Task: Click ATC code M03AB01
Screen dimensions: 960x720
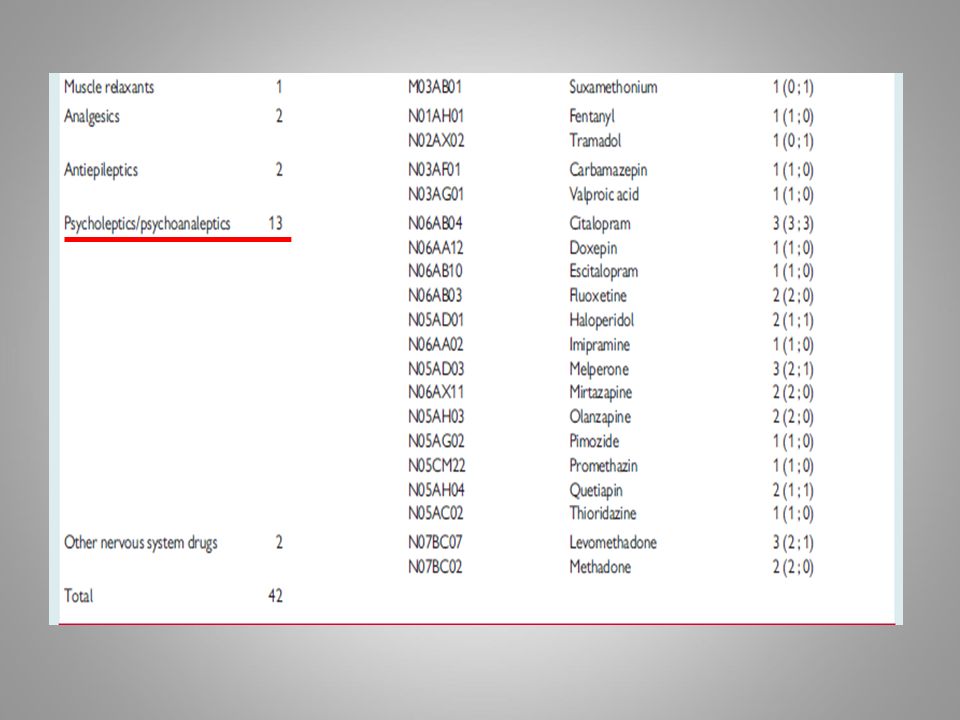Action: tap(435, 87)
